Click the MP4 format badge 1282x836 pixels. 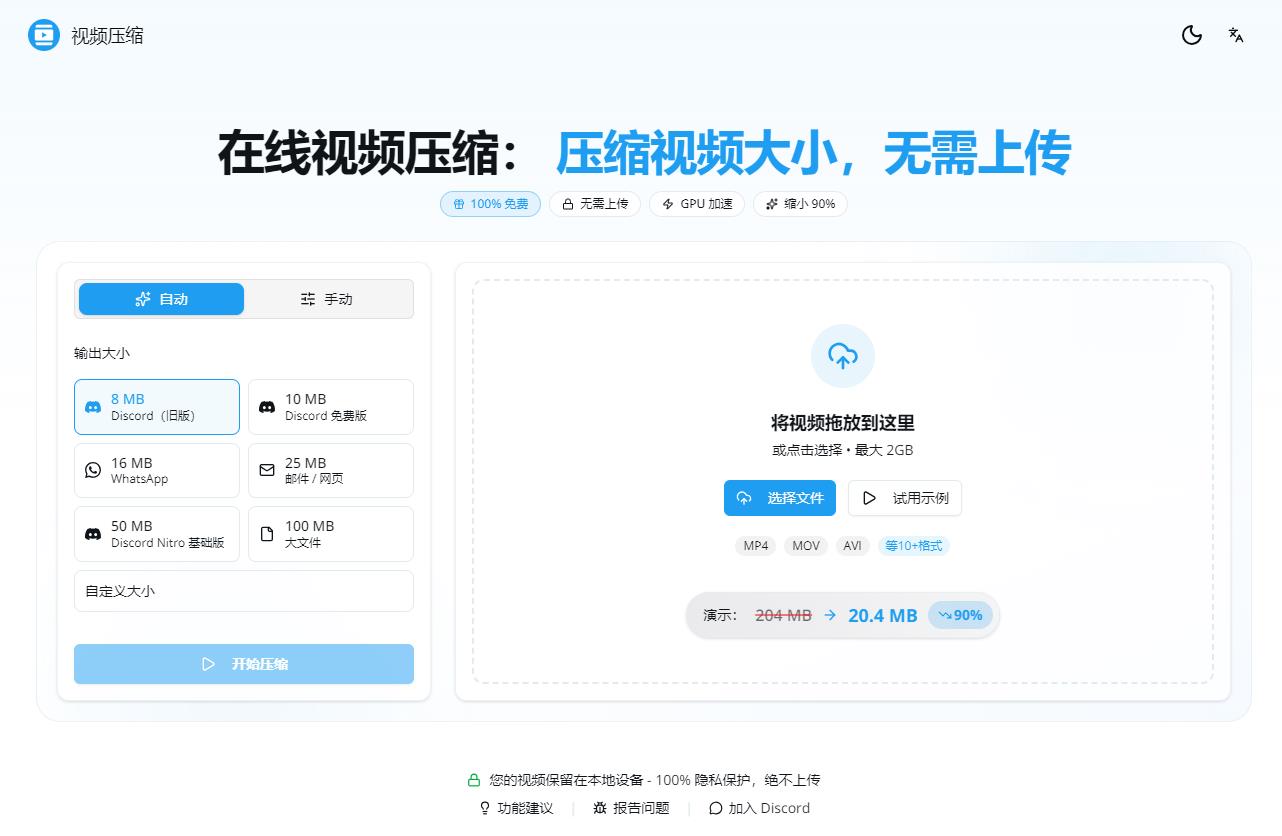pos(755,546)
